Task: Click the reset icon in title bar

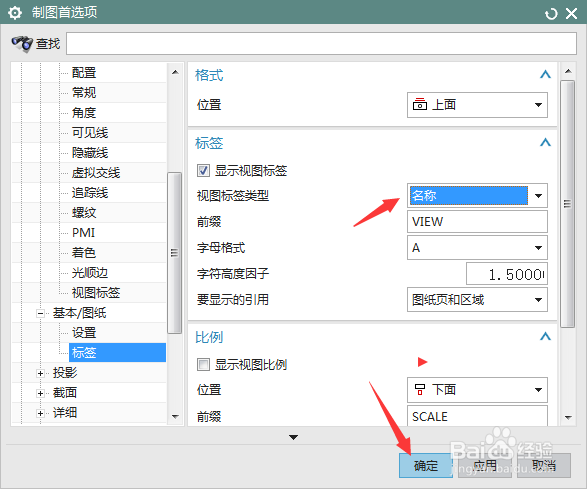Action: click(551, 14)
